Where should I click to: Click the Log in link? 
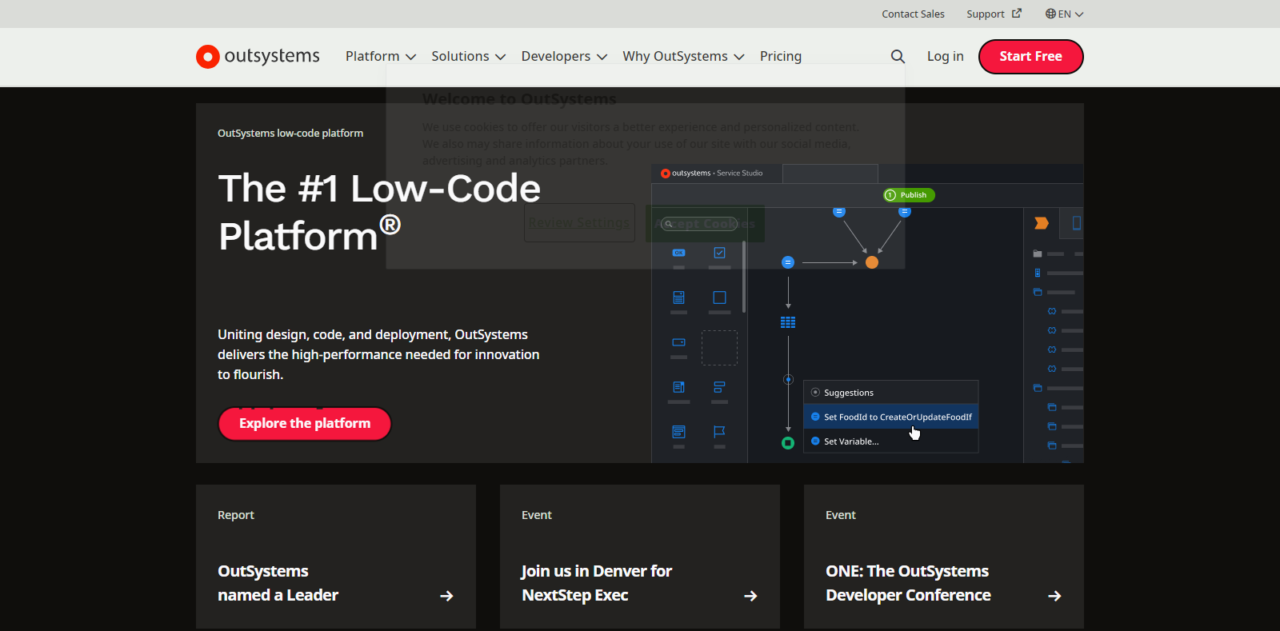tap(945, 57)
